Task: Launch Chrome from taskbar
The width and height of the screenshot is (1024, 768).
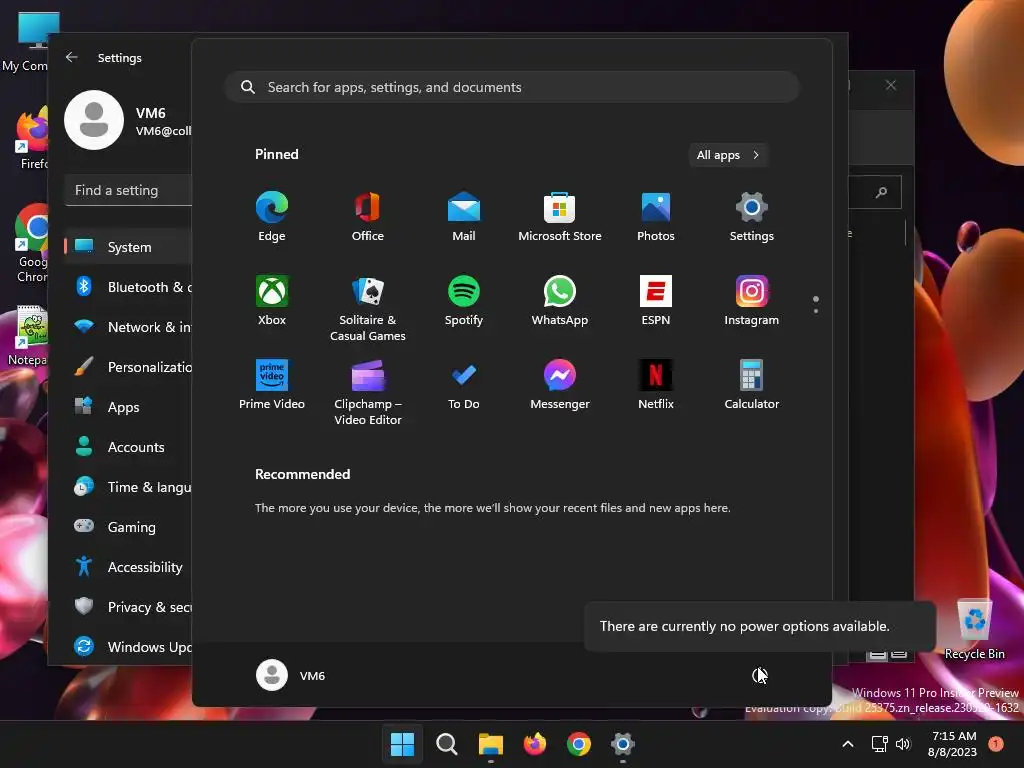Action: pyautogui.click(x=579, y=744)
